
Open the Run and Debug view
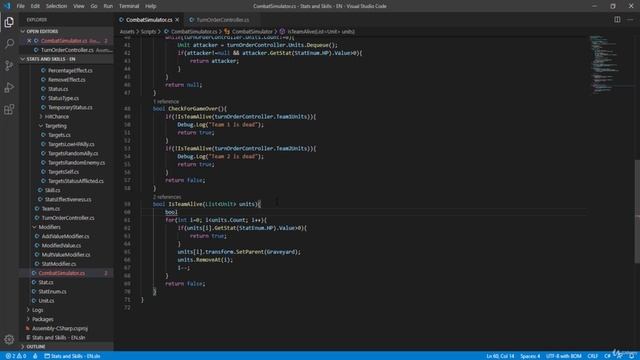[x=9, y=87]
